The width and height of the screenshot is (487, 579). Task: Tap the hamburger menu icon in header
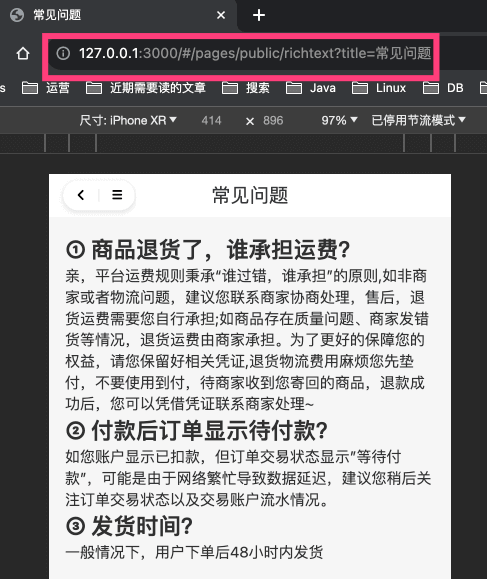point(117,195)
